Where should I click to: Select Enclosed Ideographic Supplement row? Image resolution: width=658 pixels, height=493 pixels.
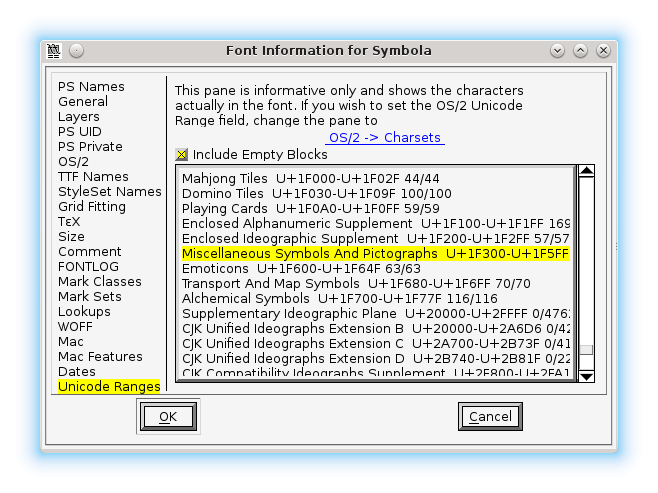376,239
